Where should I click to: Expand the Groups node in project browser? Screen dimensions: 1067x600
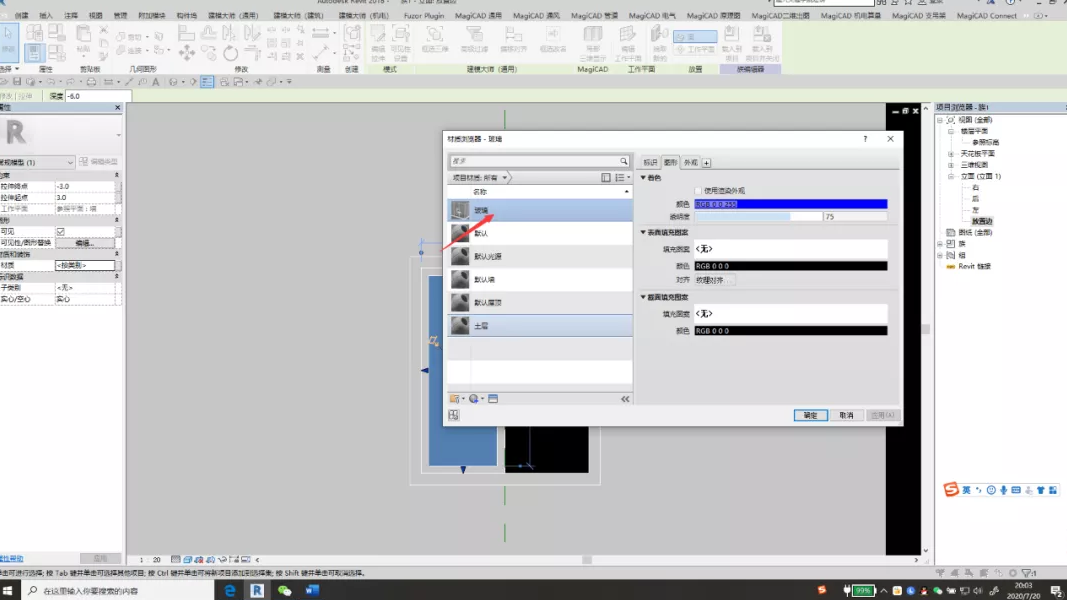point(940,255)
